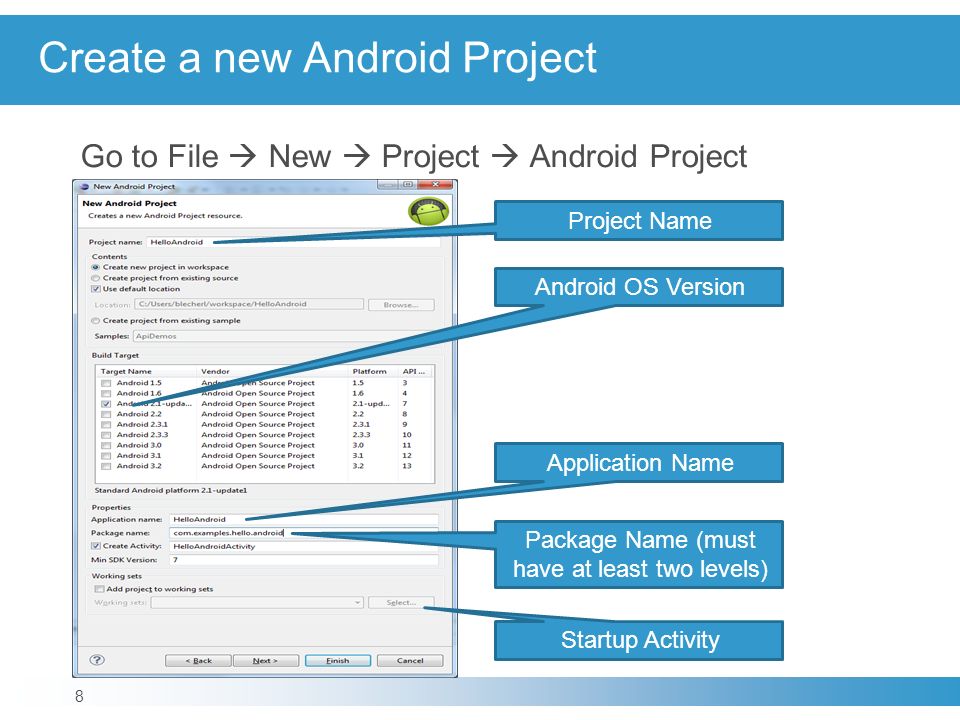Click the Next button
Viewport: 960px width, 720px height.
click(x=266, y=661)
